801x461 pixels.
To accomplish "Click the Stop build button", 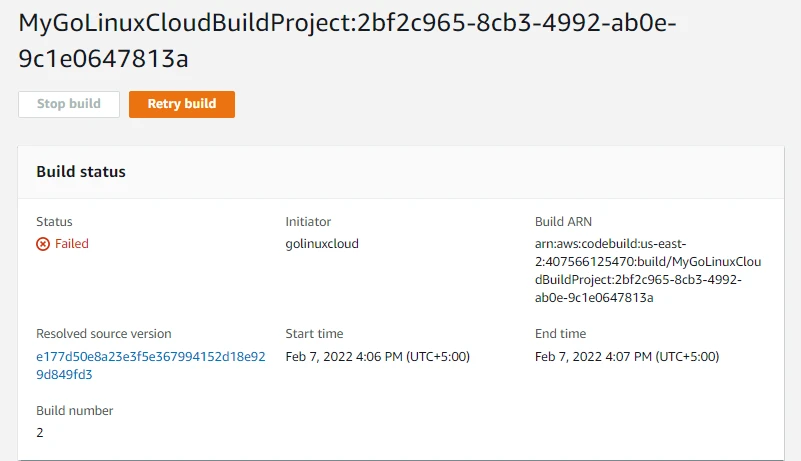I will [x=69, y=104].
